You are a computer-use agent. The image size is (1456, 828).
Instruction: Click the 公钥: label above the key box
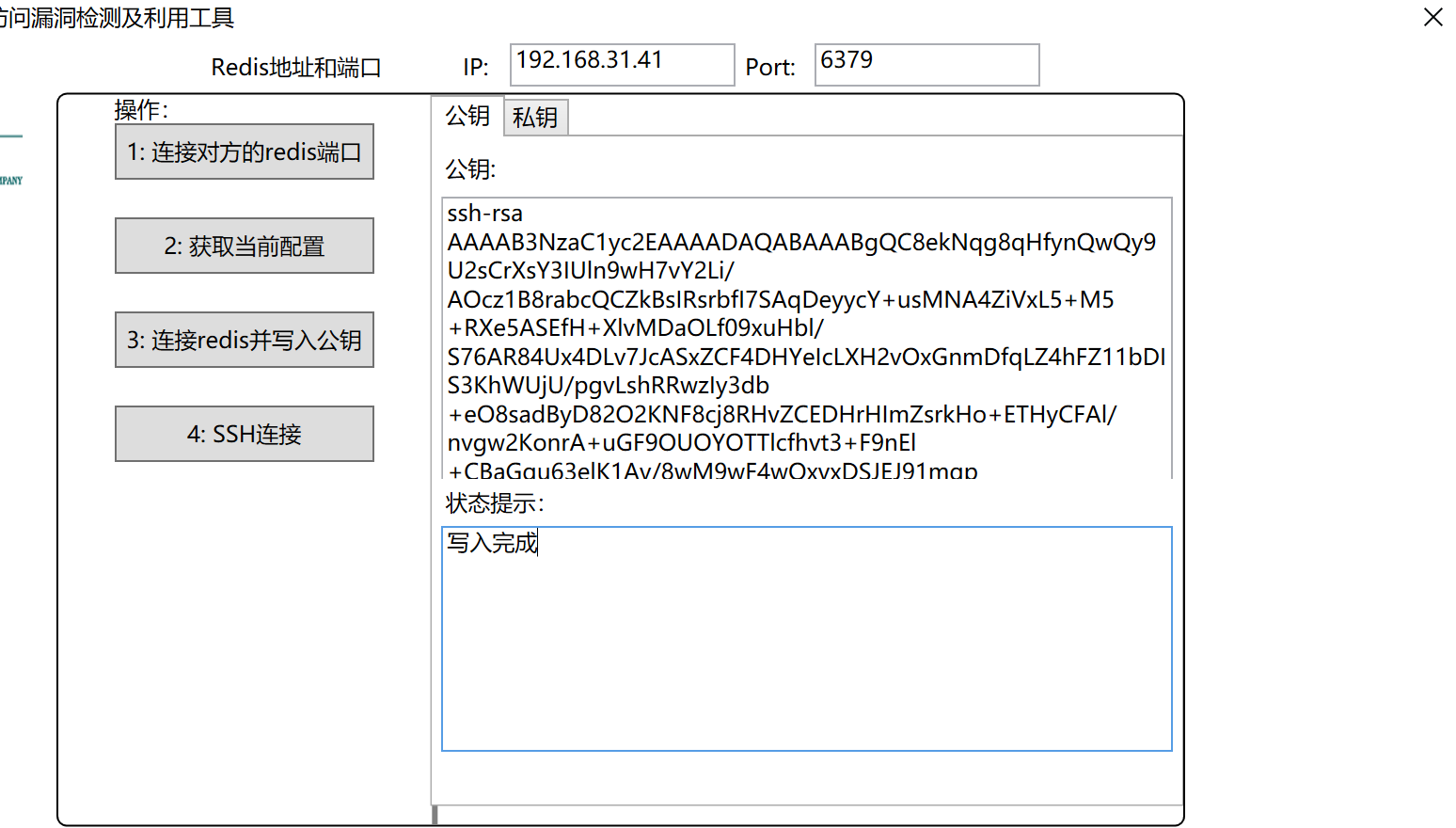[x=471, y=169]
